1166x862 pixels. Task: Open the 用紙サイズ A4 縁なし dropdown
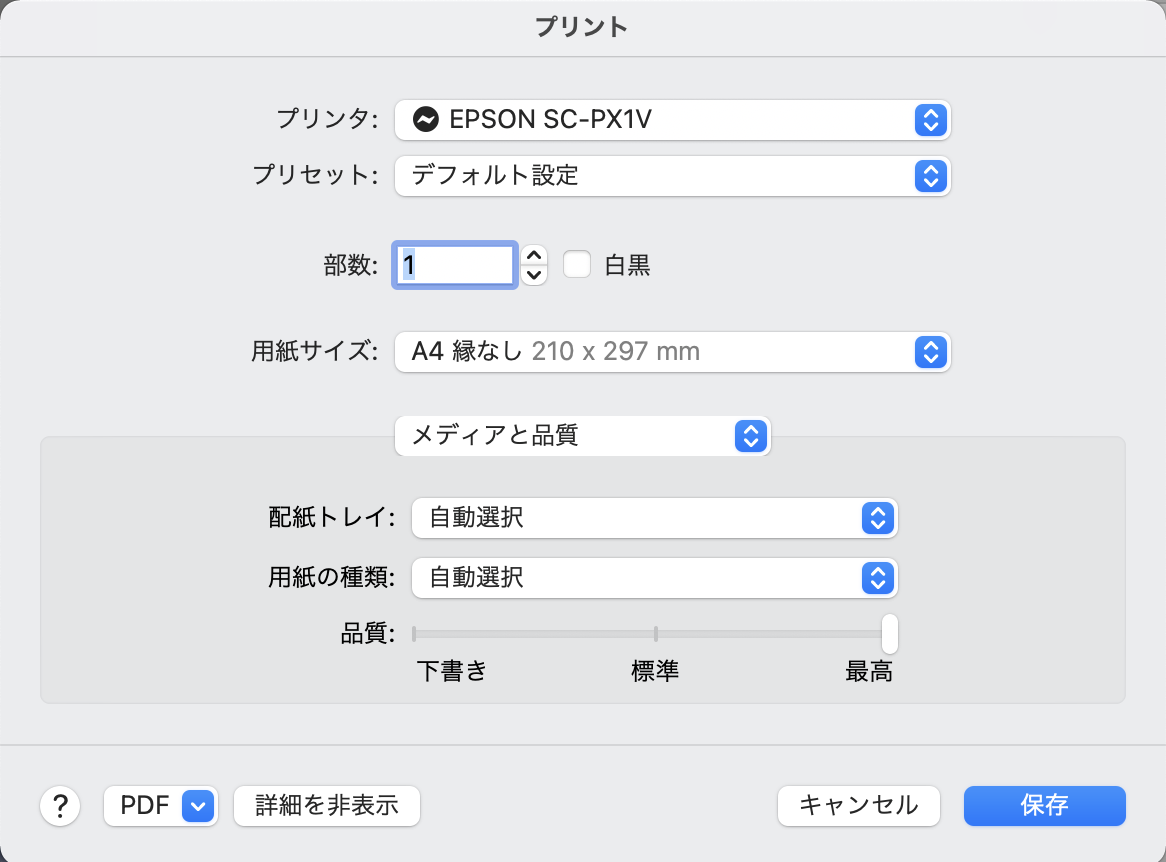coord(672,351)
